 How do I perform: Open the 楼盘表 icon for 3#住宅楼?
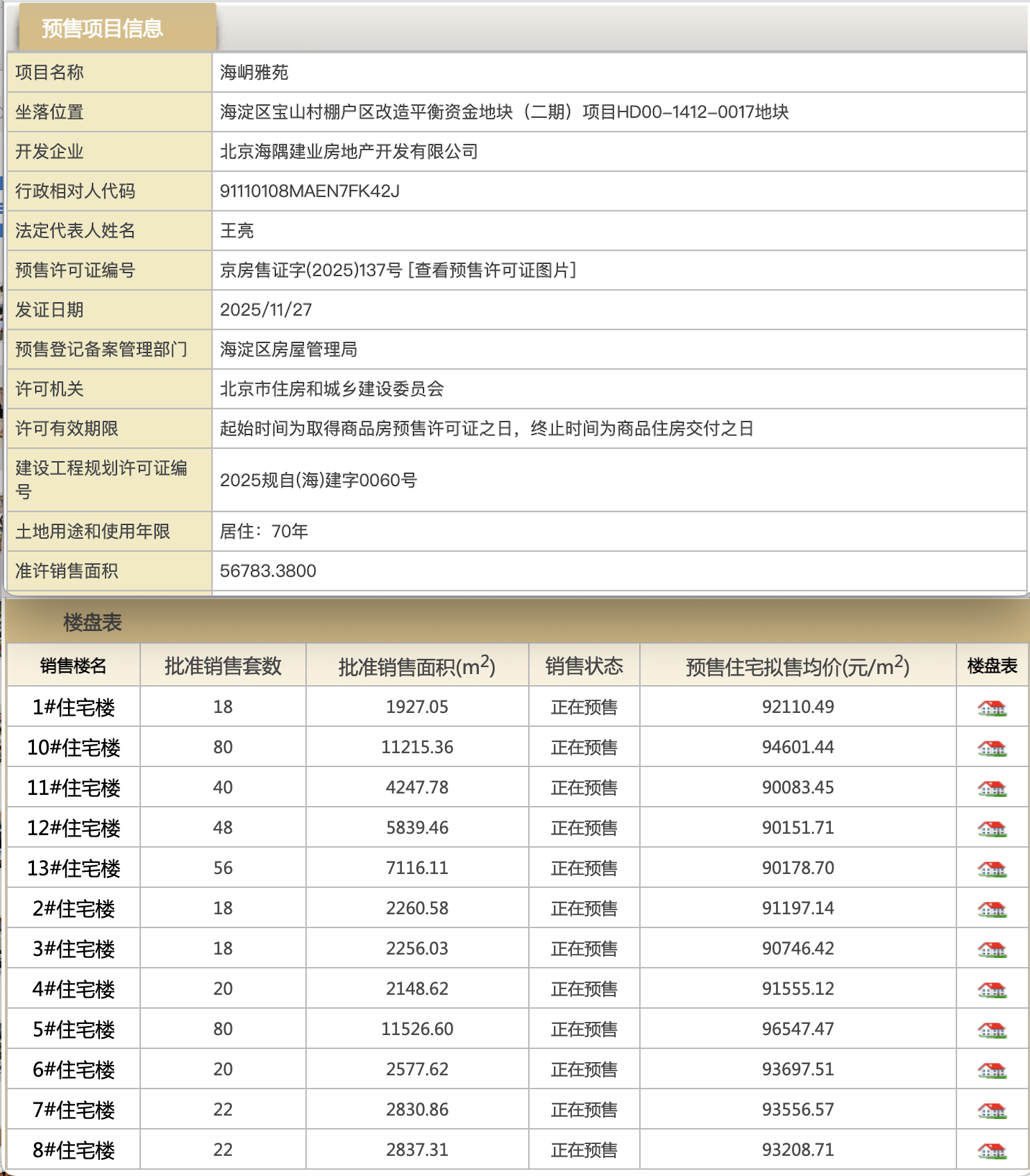click(992, 950)
